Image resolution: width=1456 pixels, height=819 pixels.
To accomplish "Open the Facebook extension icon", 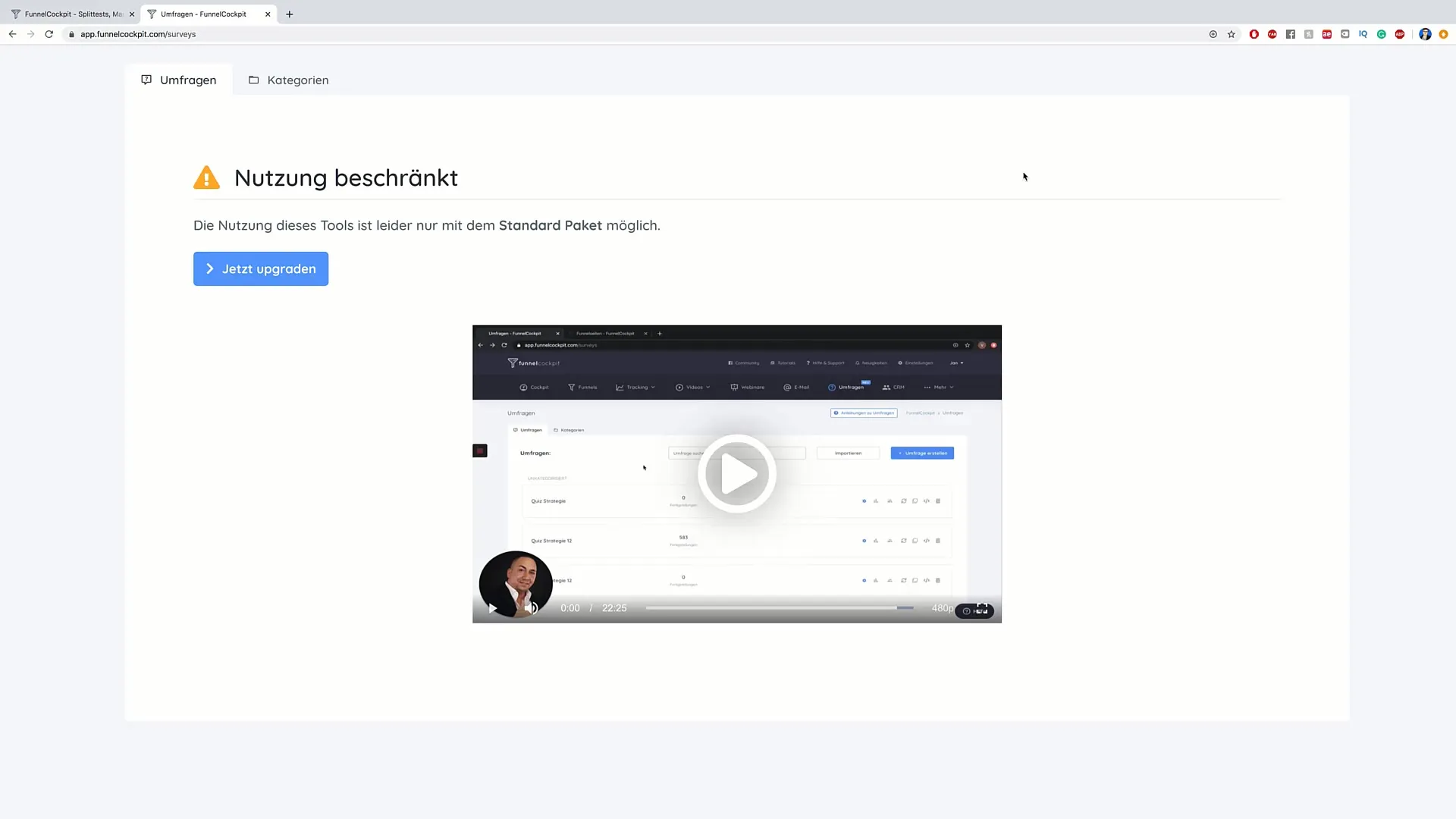I will coord(1291,34).
